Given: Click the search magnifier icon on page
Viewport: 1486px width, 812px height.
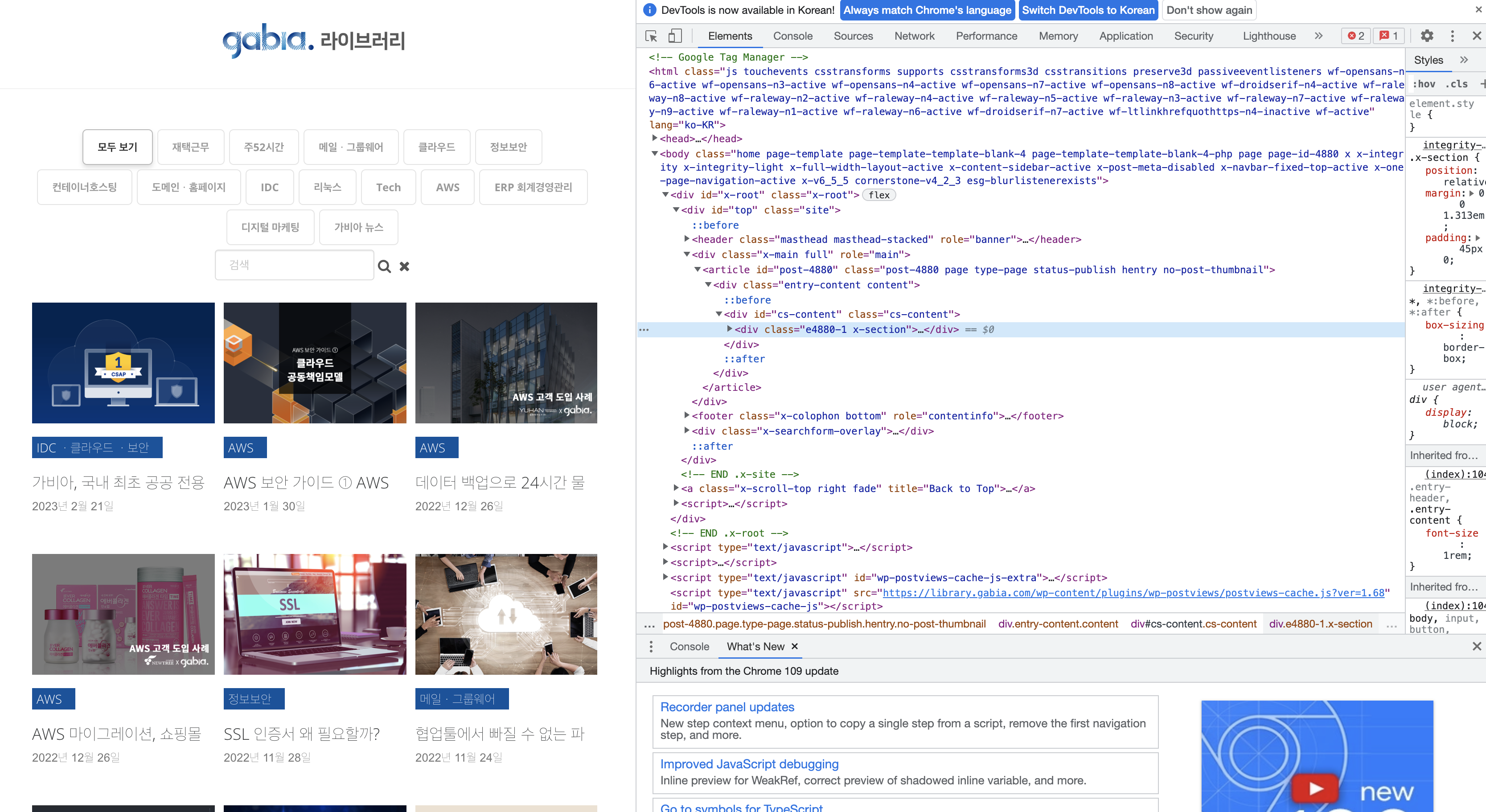Looking at the screenshot, I should 384,267.
